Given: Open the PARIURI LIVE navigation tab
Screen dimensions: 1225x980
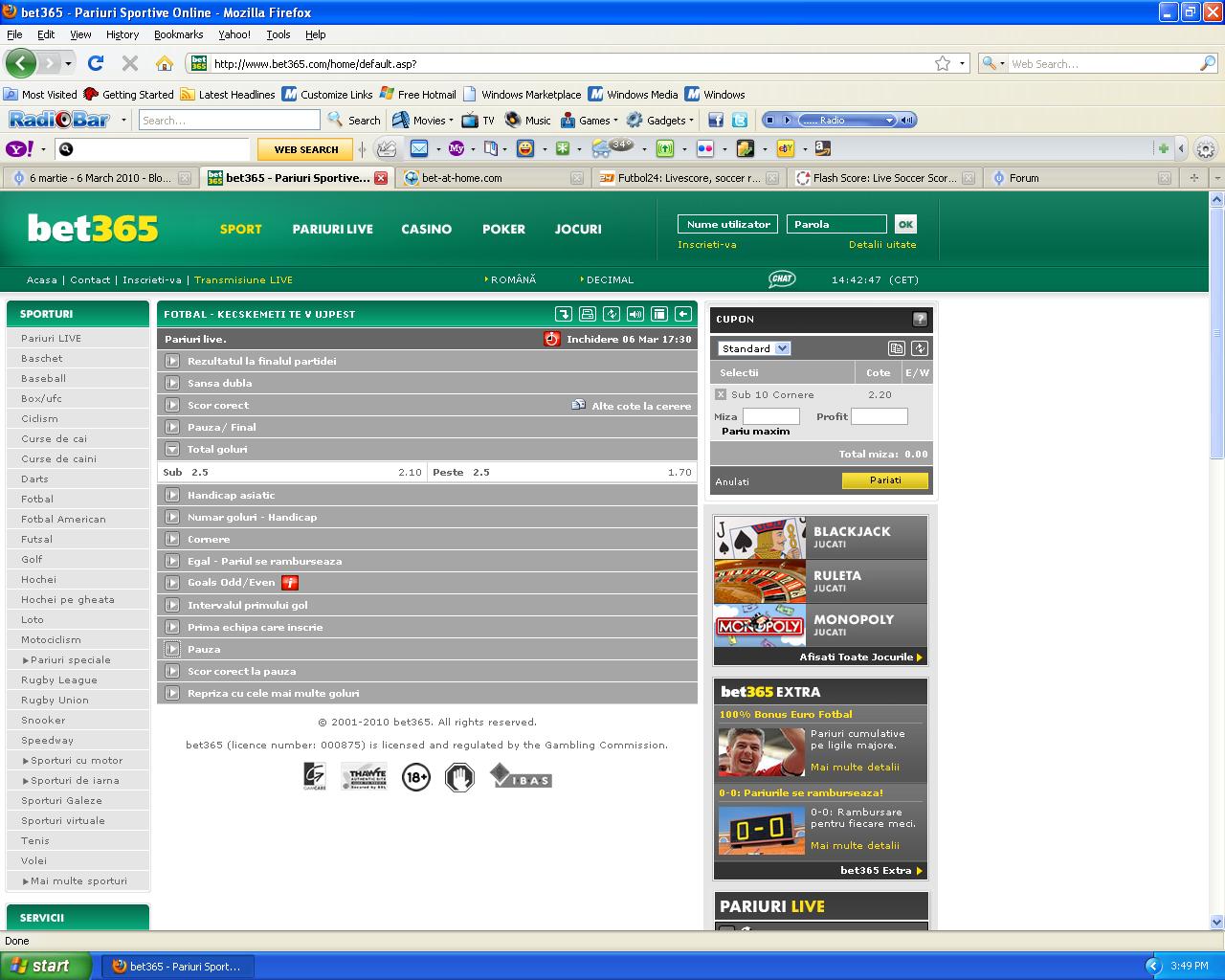Looking at the screenshot, I should pyautogui.click(x=333, y=229).
